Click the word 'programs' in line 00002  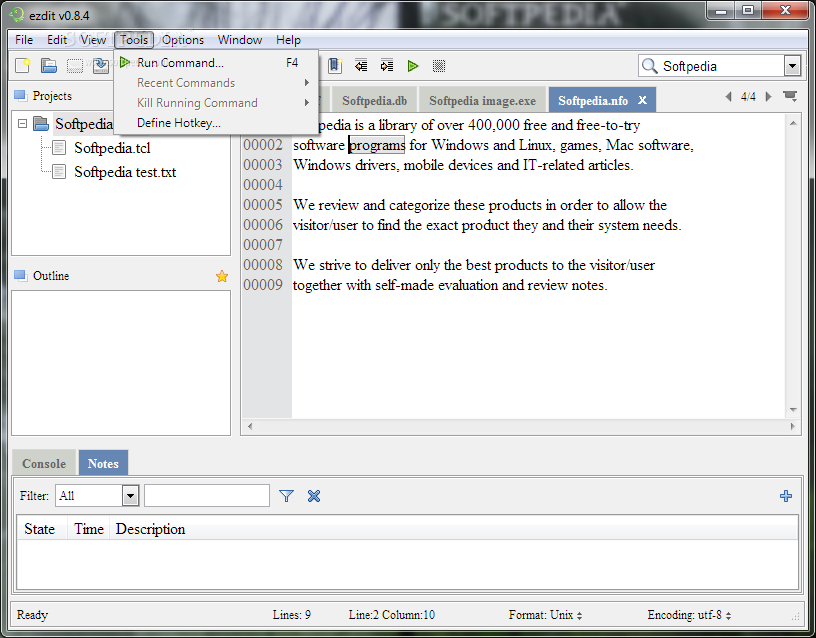tap(377, 145)
